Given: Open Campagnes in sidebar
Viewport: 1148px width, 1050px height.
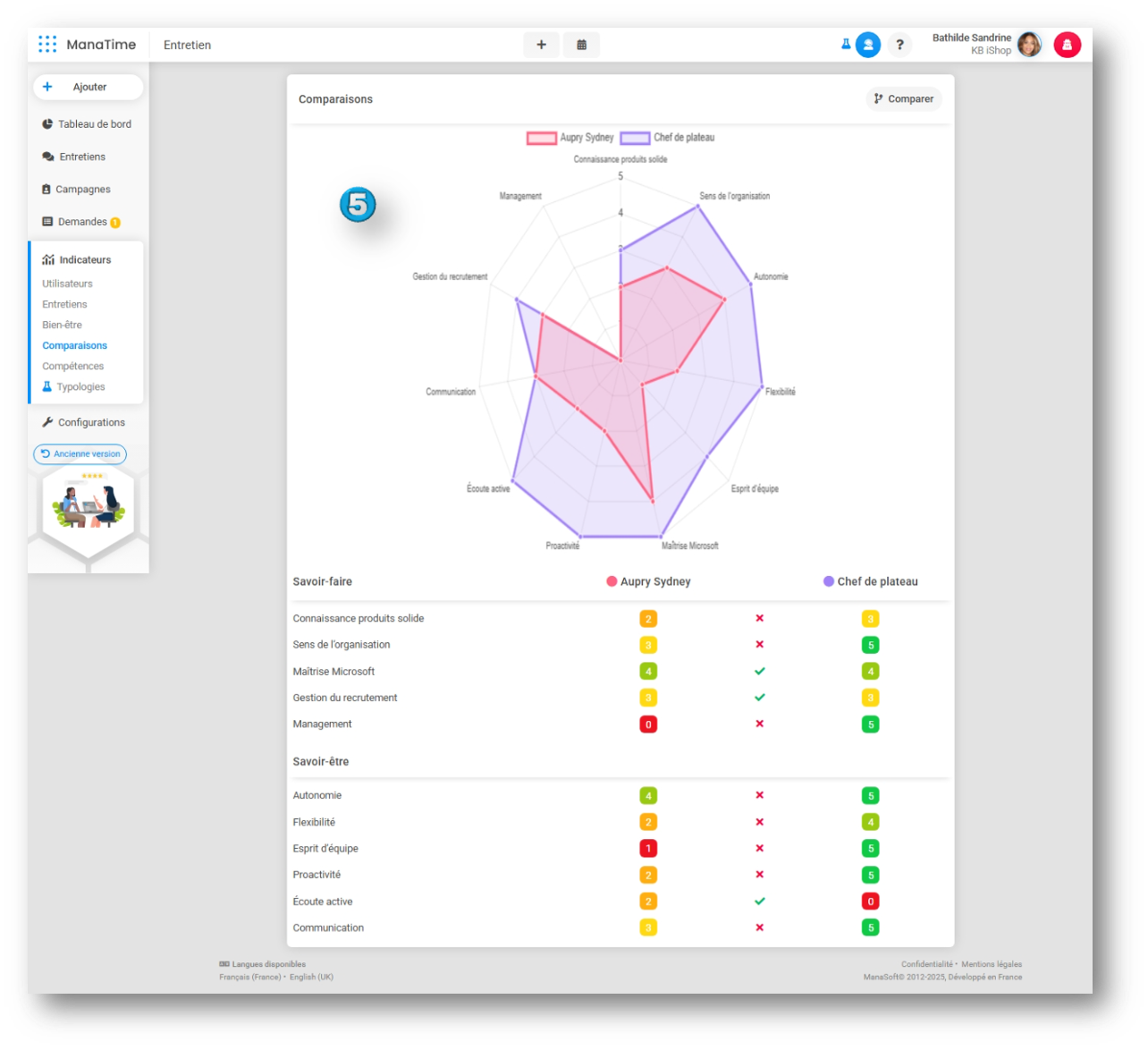Looking at the screenshot, I should point(77,190).
